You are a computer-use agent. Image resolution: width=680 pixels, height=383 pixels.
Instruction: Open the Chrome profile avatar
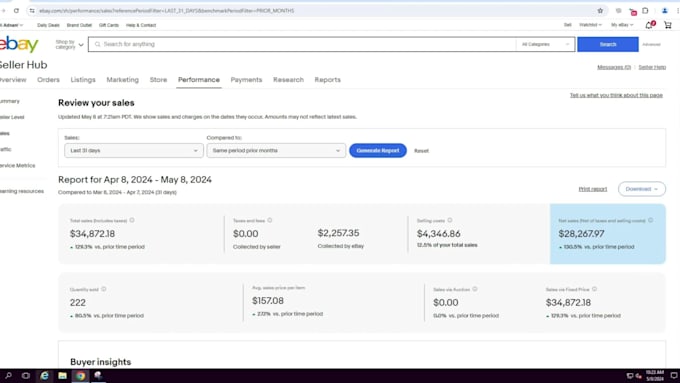tap(665, 11)
